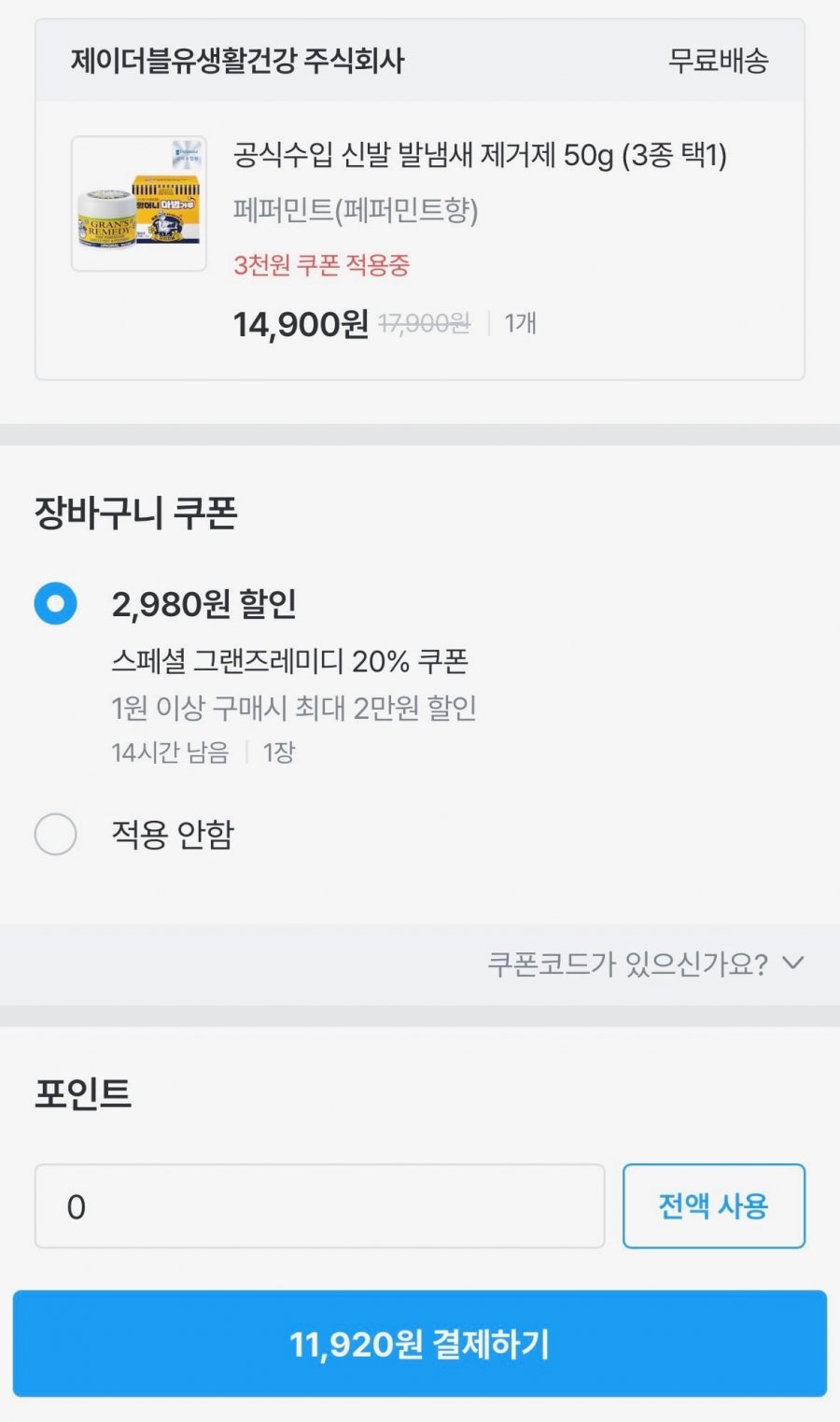Click the 스페셜 그랜즈레미디 20% 쿠폰 name

[x=289, y=661]
